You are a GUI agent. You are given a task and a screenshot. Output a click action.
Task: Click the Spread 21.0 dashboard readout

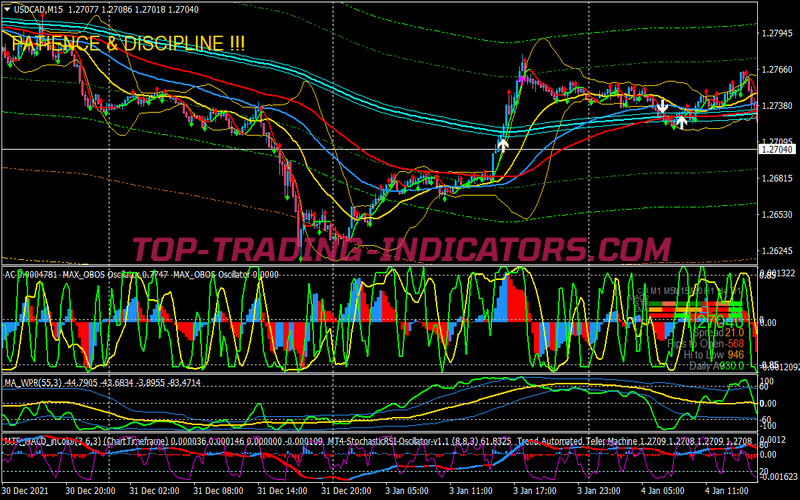718,333
